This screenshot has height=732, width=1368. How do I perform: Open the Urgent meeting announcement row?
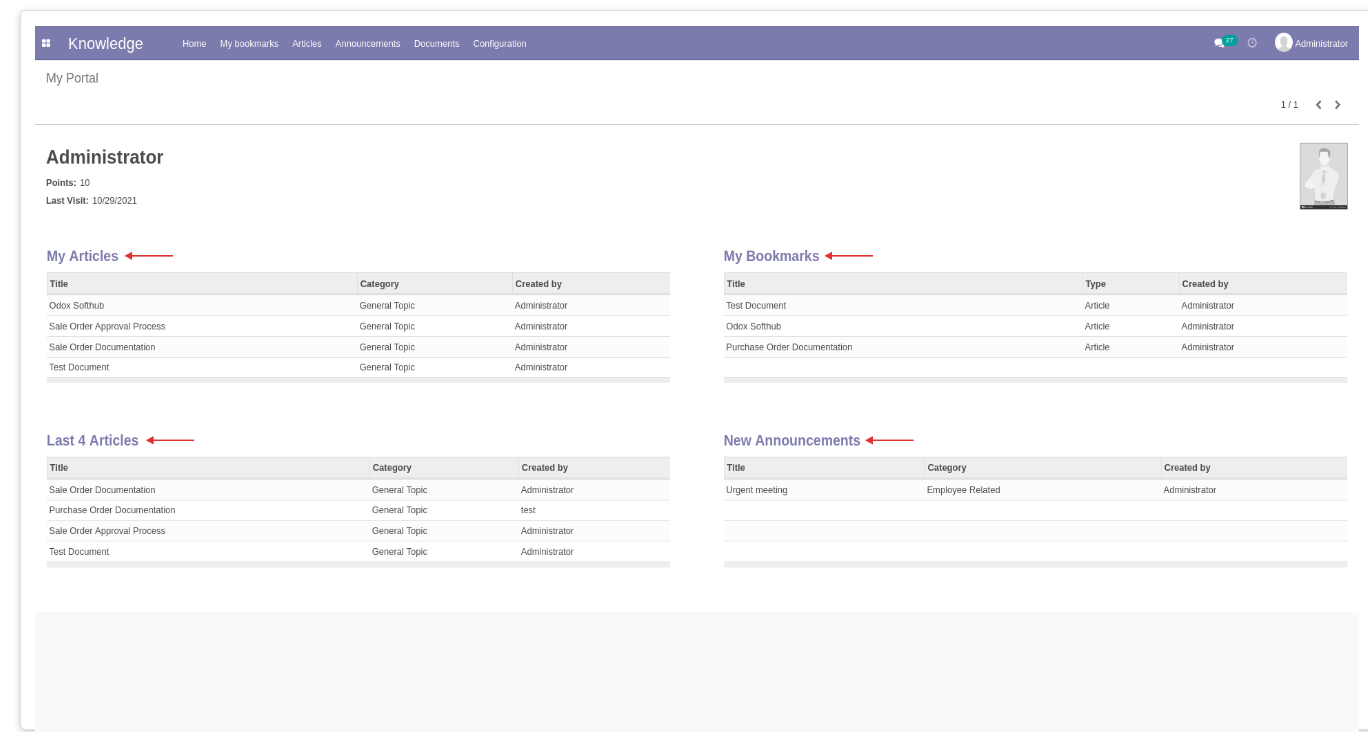click(x=1035, y=490)
